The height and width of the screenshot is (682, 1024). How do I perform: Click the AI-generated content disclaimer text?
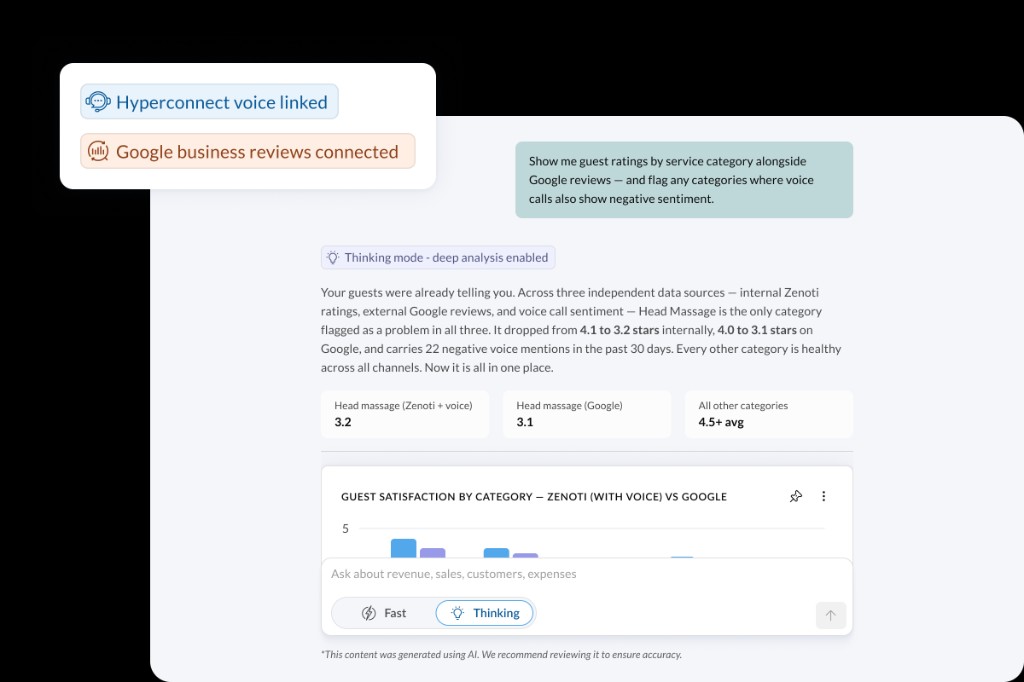502,655
